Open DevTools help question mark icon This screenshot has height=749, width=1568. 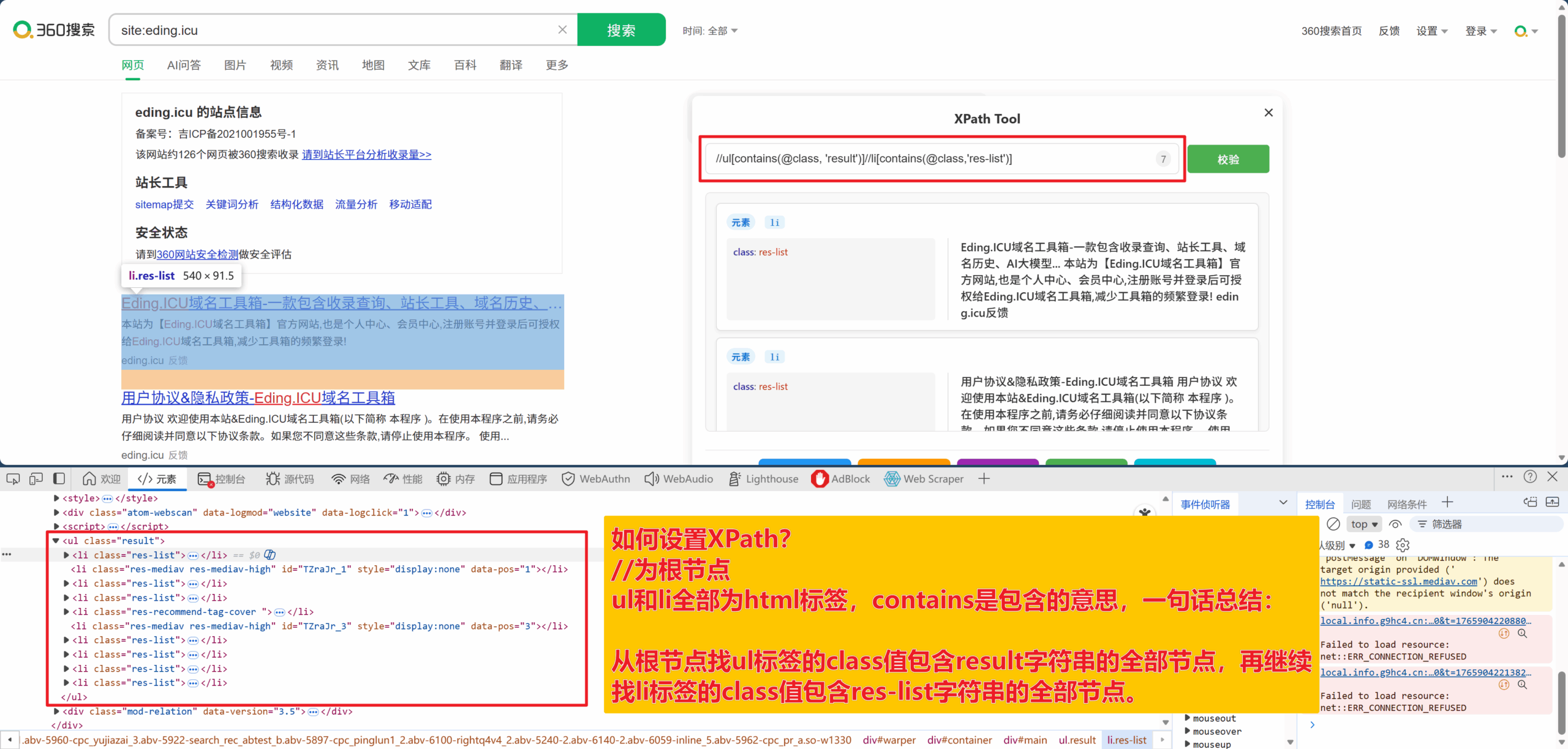pyautogui.click(x=1530, y=476)
